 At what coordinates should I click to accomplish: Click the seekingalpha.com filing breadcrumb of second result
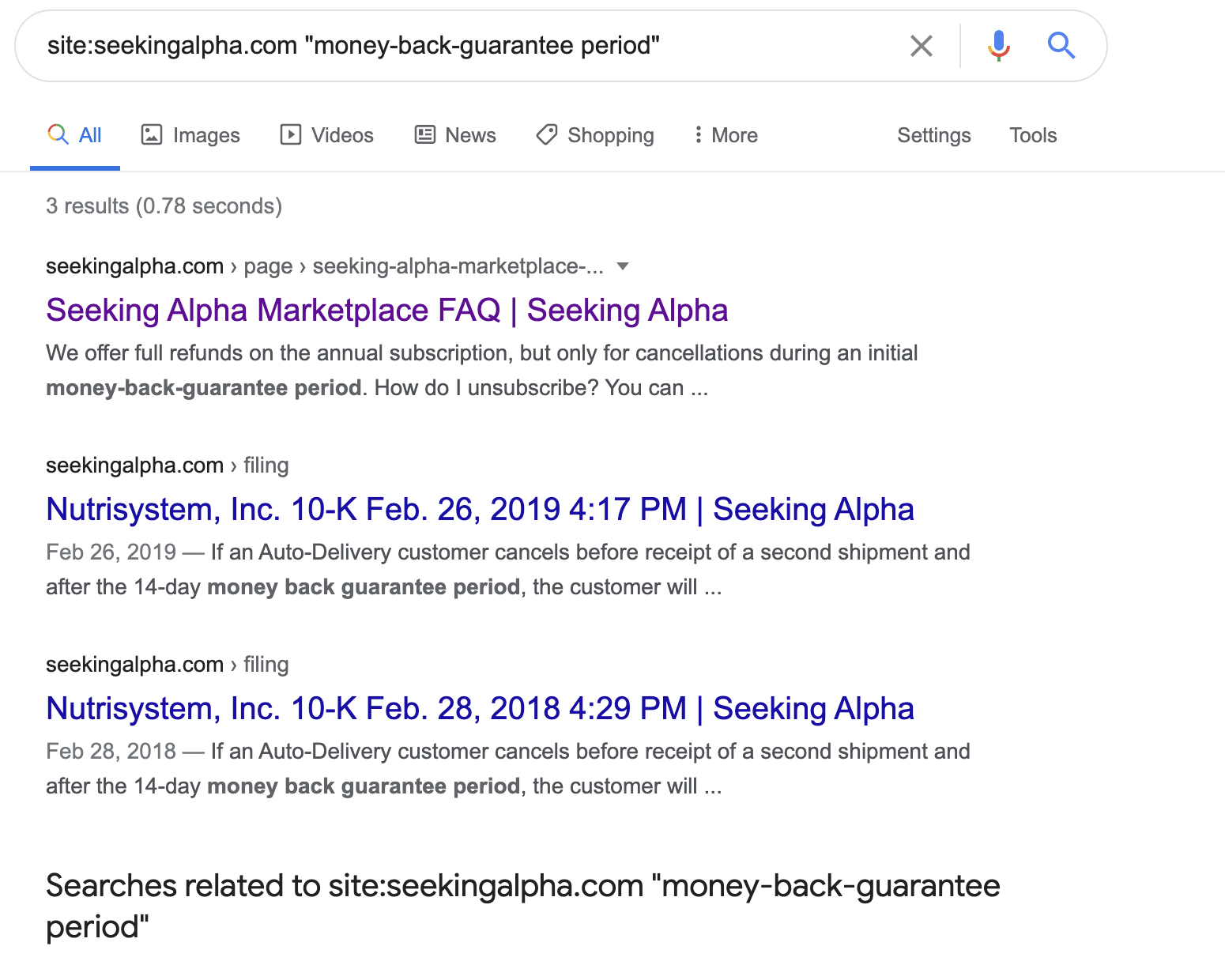click(167, 465)
